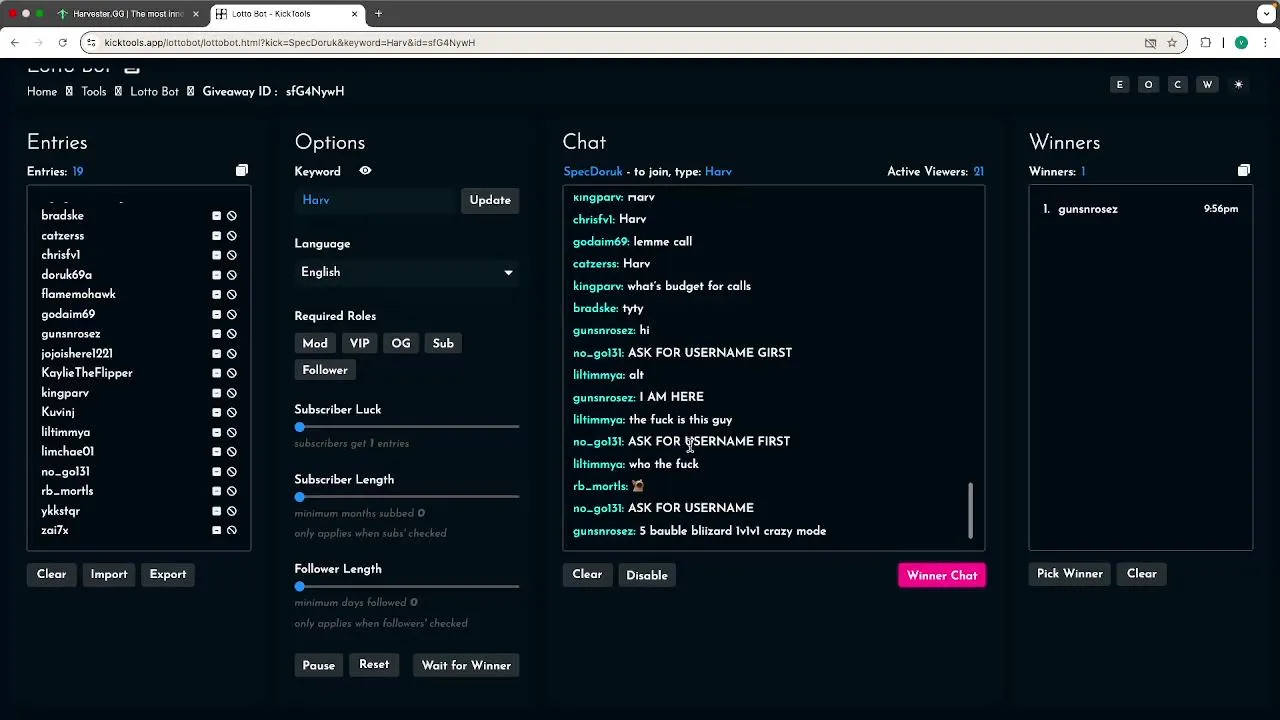
Task: Adjust the Subscriber Length slider
Action: (407, 497)
